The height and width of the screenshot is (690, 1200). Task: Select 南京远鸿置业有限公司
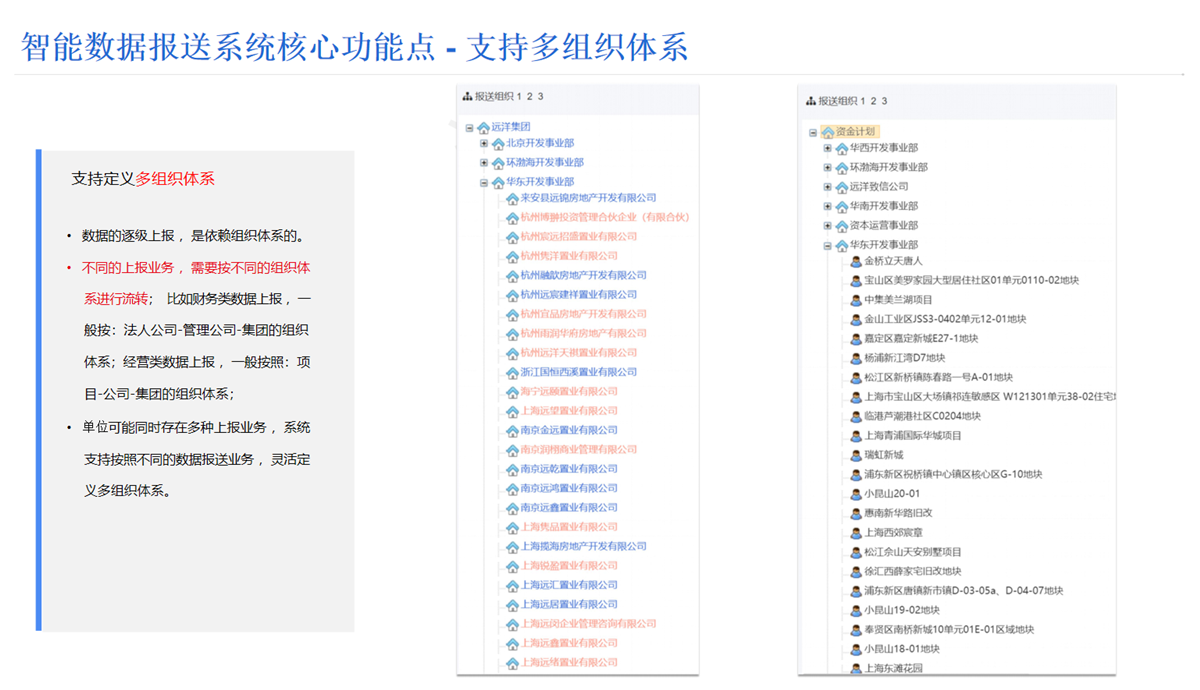tap(569, 489)
